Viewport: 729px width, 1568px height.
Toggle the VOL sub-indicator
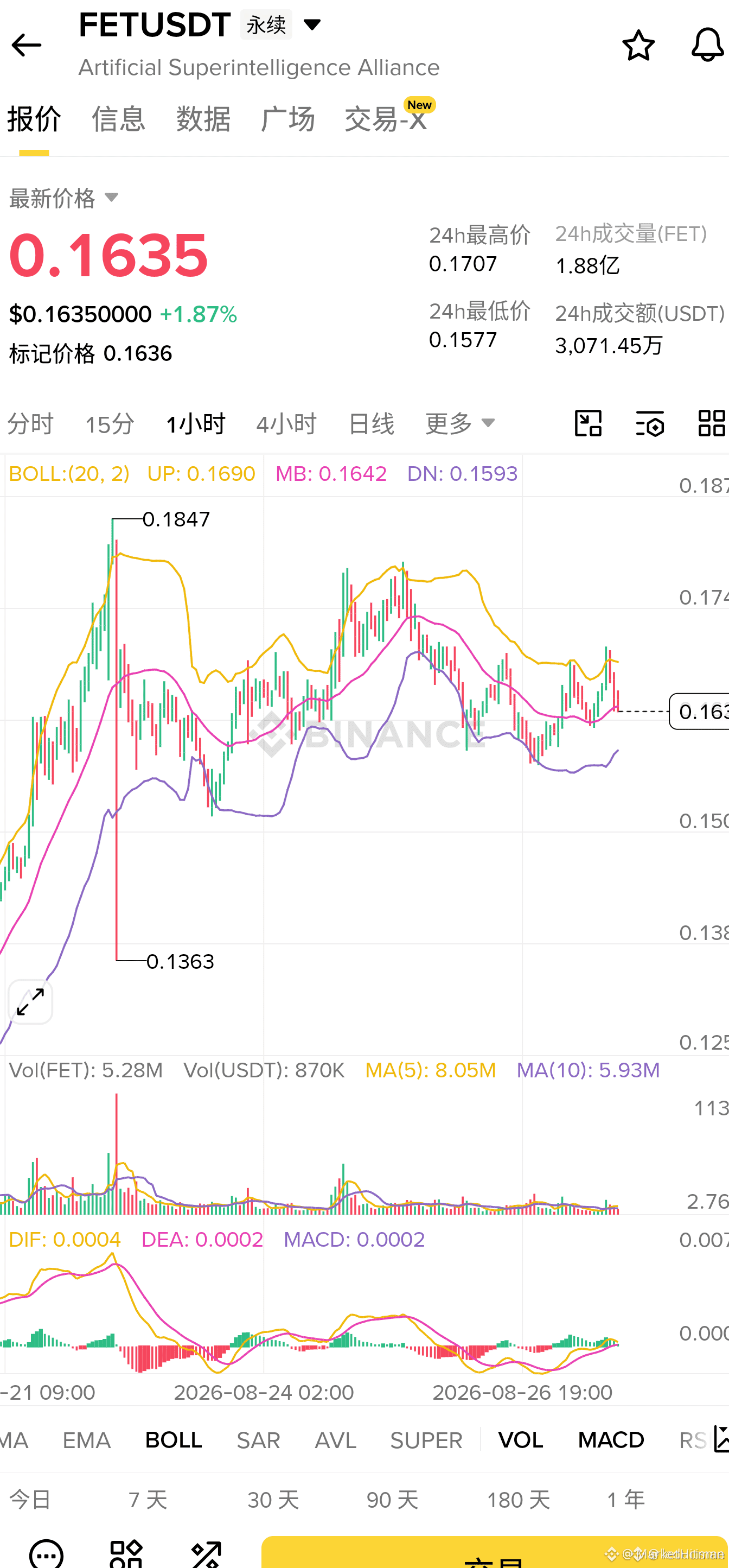pos(520,1440)
